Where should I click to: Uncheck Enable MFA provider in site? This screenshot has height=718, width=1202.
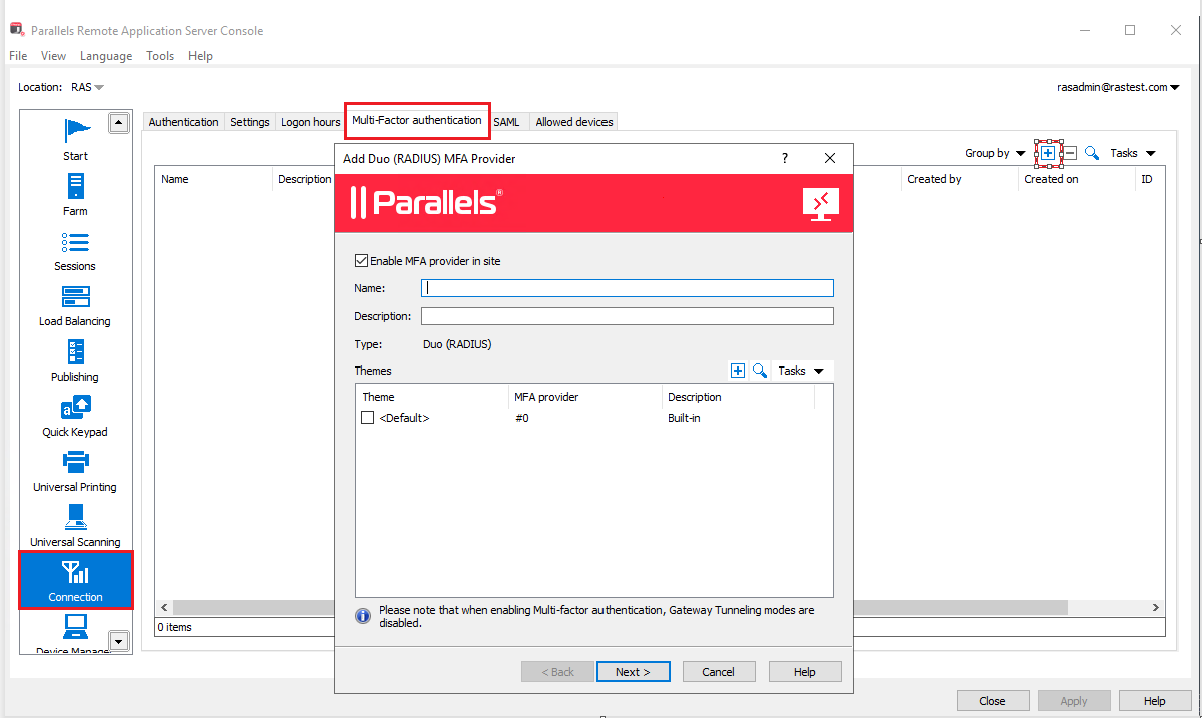coord(361,261)
